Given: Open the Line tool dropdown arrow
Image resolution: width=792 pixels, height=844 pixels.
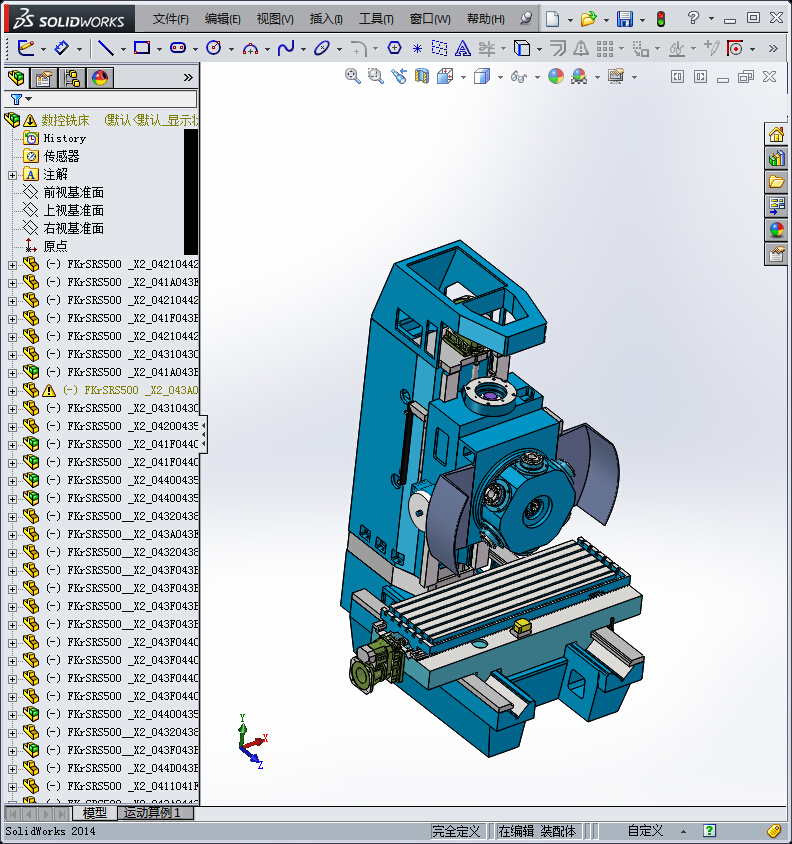Looking at the screenshot, I should [x=123, y=49].
